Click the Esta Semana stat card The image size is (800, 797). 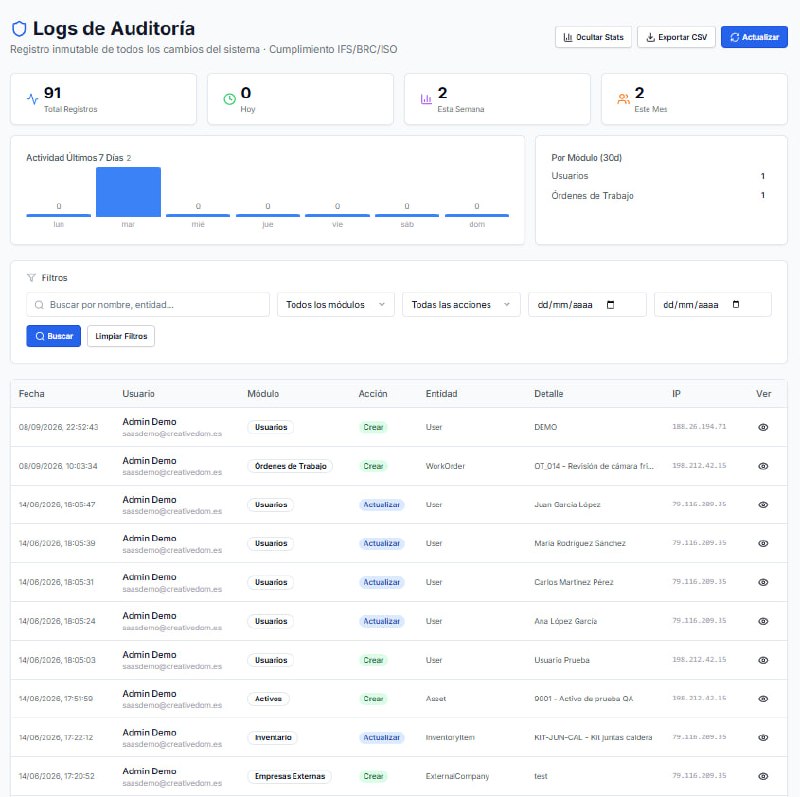[497, 99]
